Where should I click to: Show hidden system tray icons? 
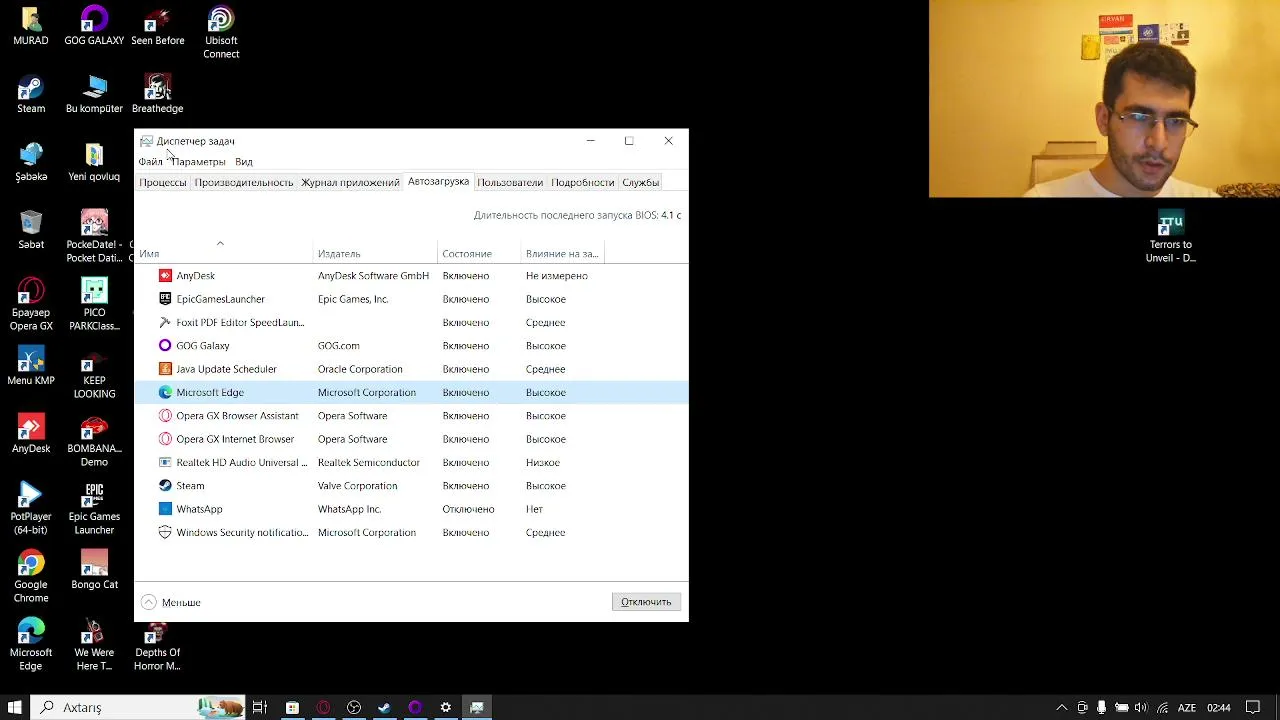tap(1062, 707)
